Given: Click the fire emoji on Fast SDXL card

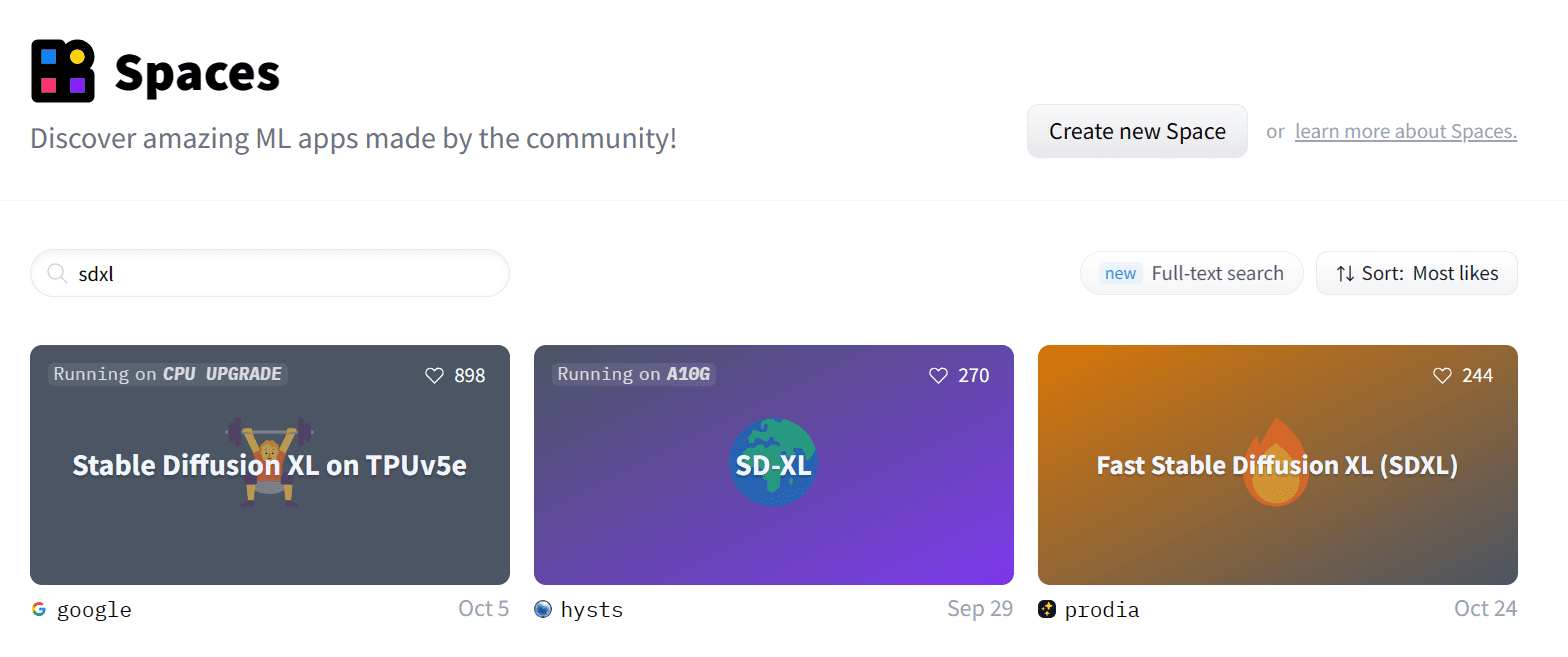Looking at the screenshot, I should (1276, 462).
